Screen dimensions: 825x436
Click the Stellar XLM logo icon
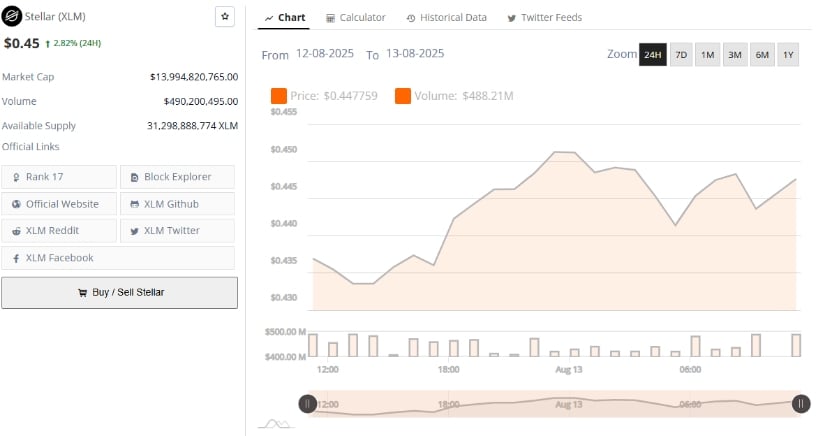pyautogui.click(x=12, y=16)
